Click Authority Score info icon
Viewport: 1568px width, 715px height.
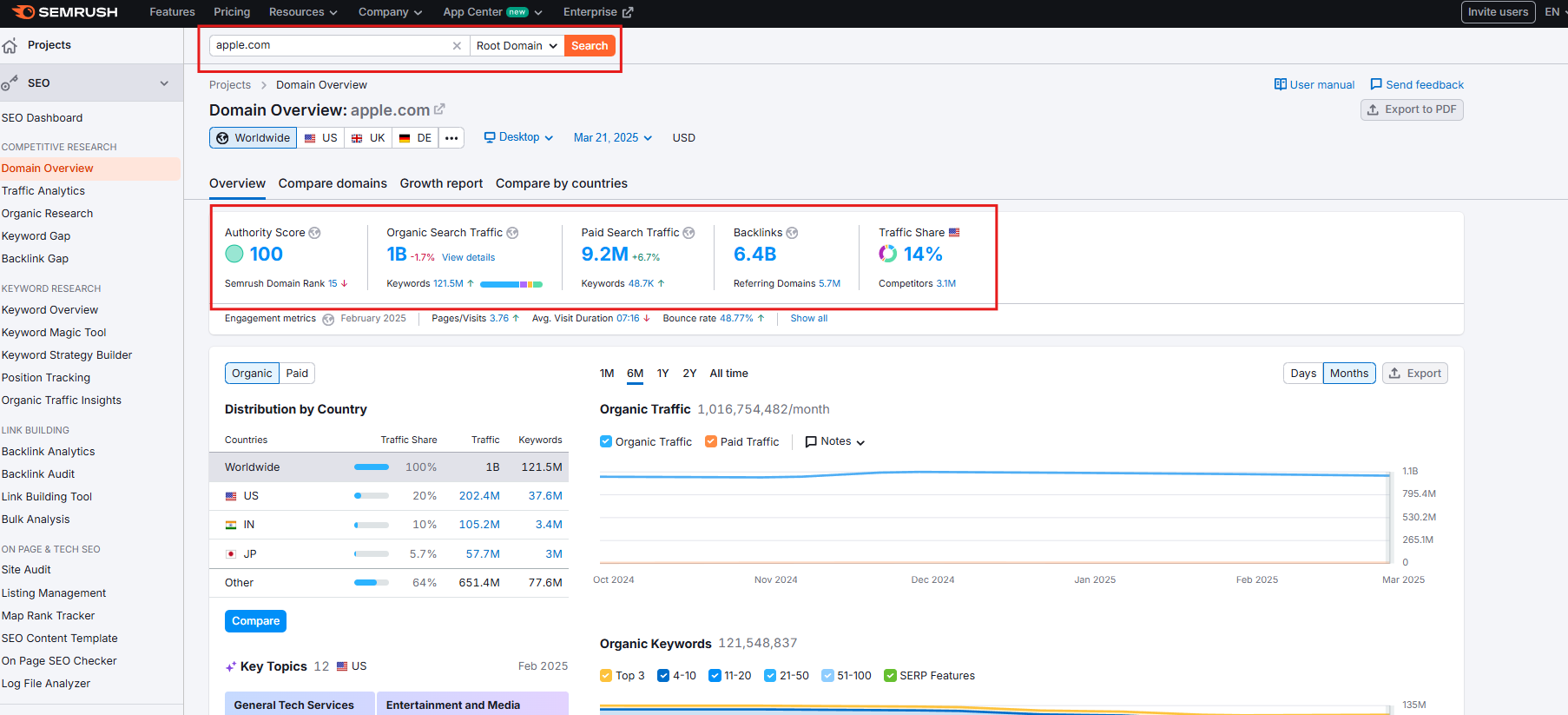pyautogui.click(x=315, y=233)
